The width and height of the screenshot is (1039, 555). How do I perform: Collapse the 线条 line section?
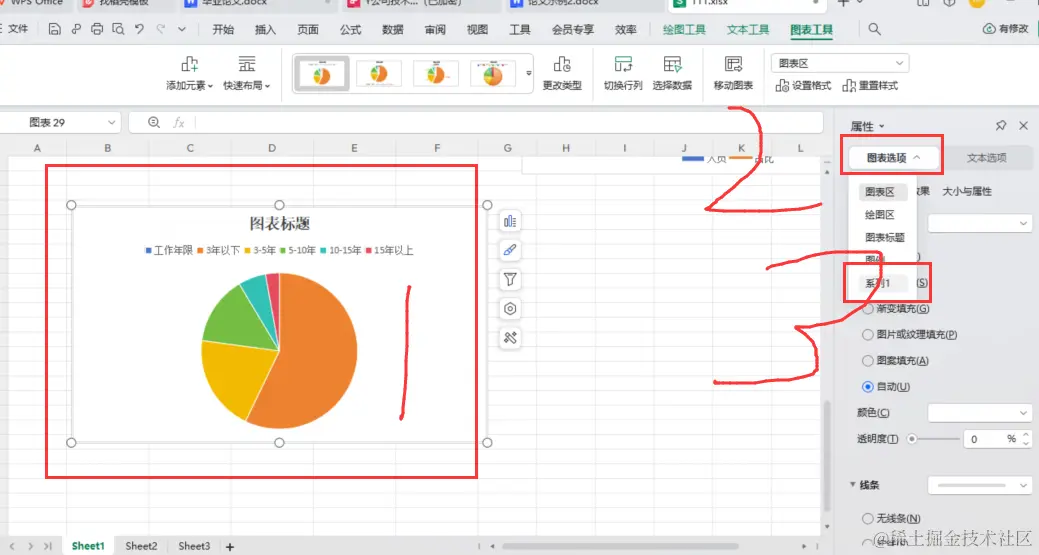pos(853,485)
